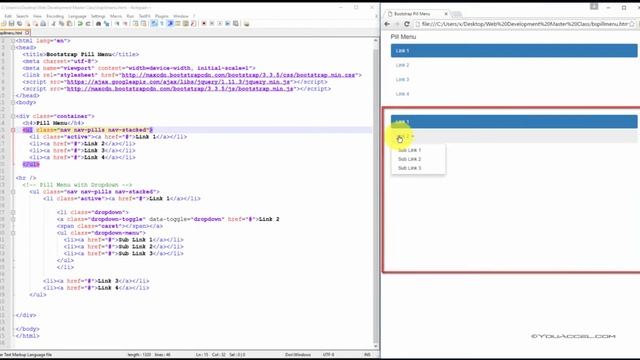Click the Zoom In toolbar icon
640x360 pixels.
[x=117, y=24]
